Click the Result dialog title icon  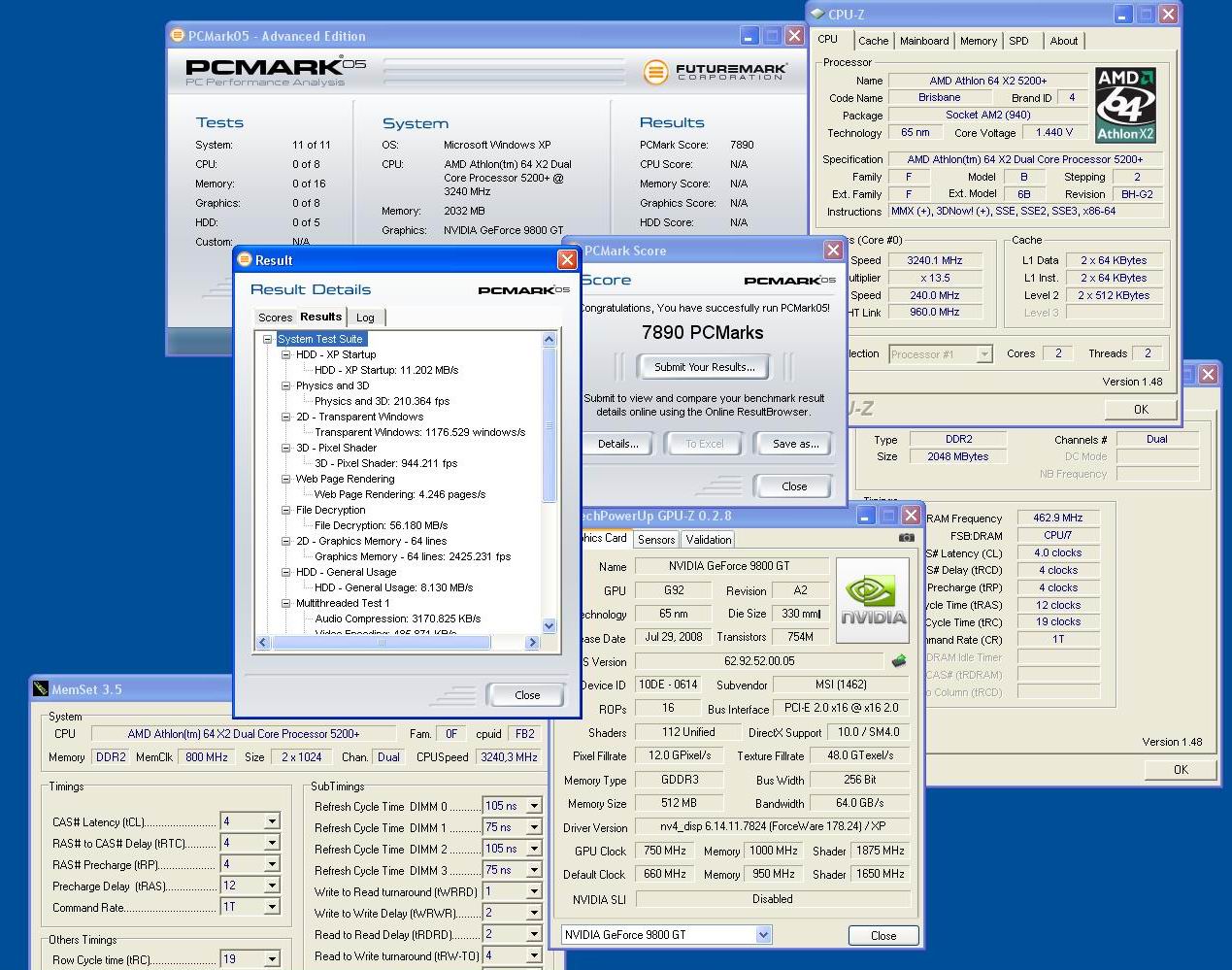[x=245, y=259]
